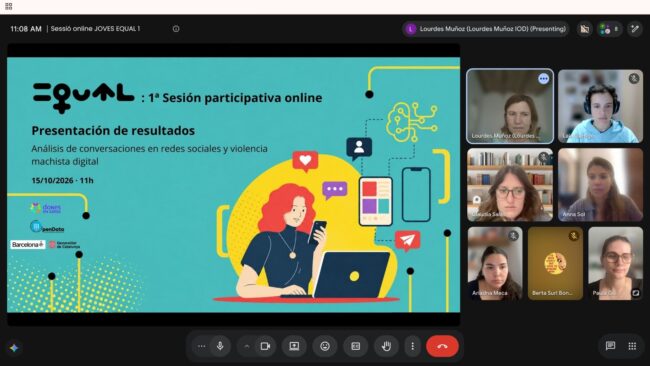Click the muted mic icon on Berta Suri tile
Image resolution: width=650 pixels, height=366 pixels.
pos(574,236)
